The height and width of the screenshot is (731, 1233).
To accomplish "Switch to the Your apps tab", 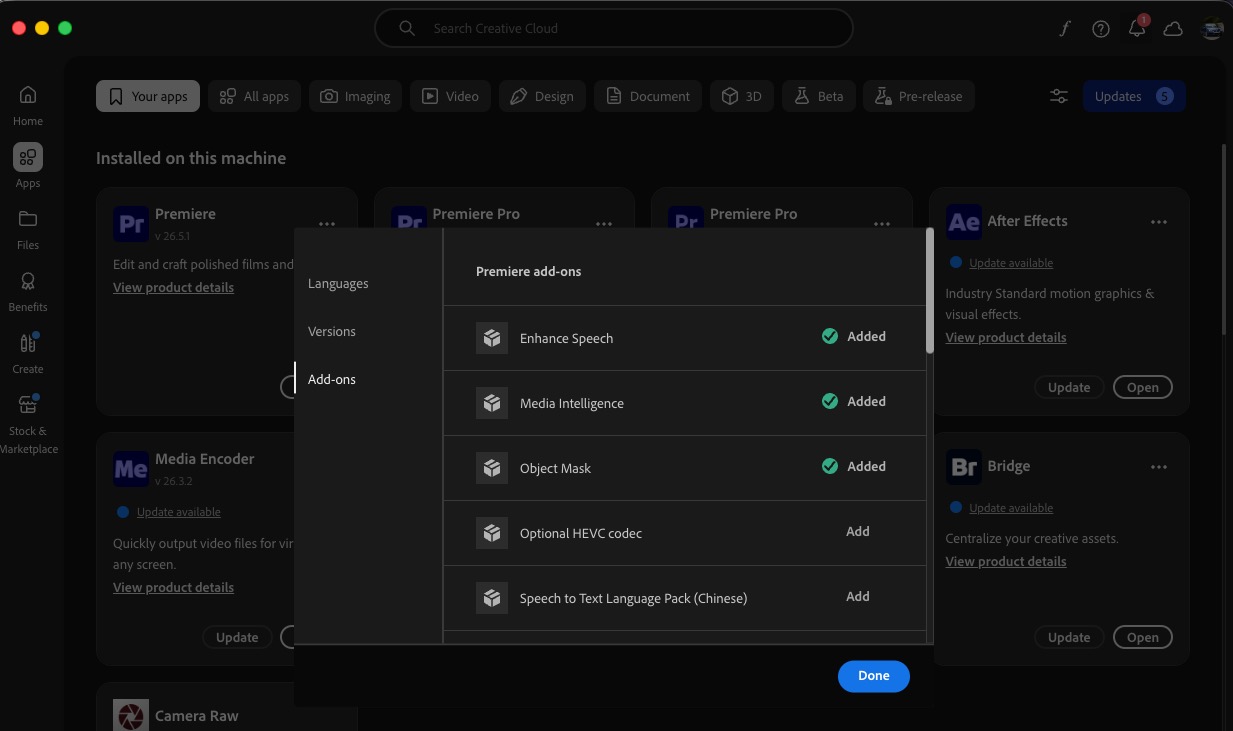I will click(148, 96).
